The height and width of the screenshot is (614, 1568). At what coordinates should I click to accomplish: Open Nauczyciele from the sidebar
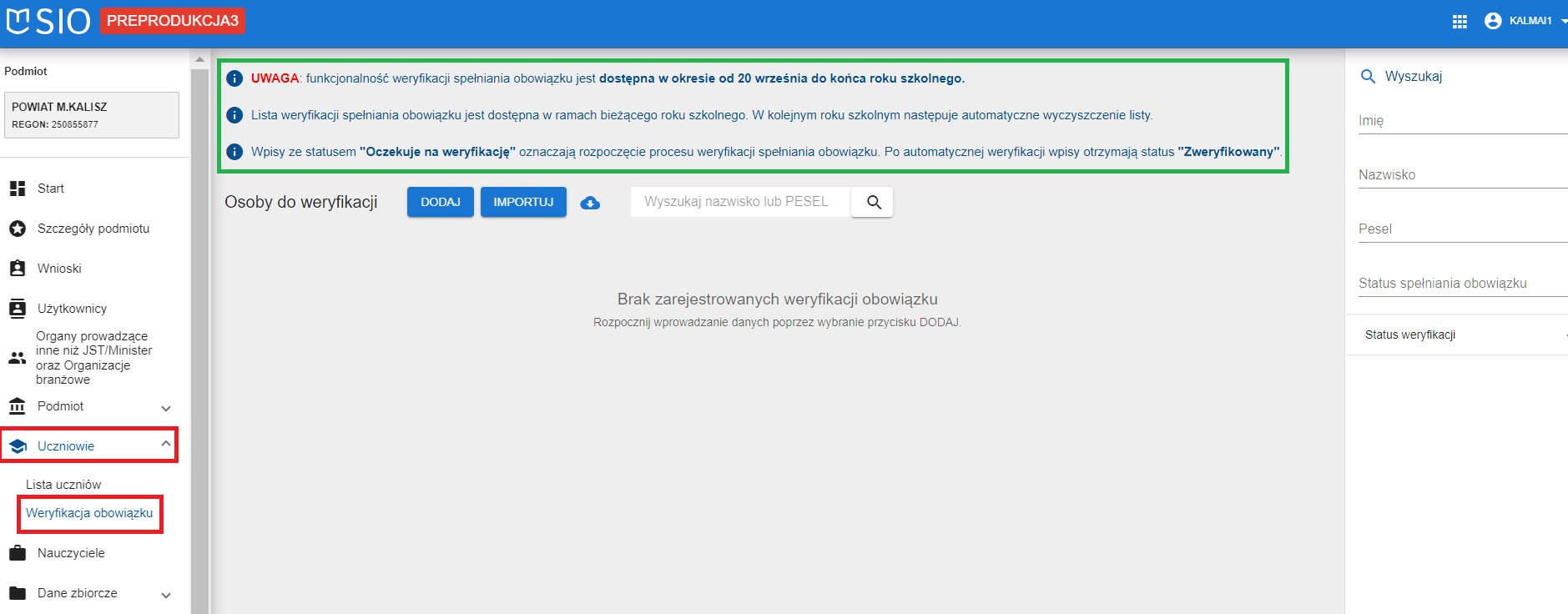[71, 553]
